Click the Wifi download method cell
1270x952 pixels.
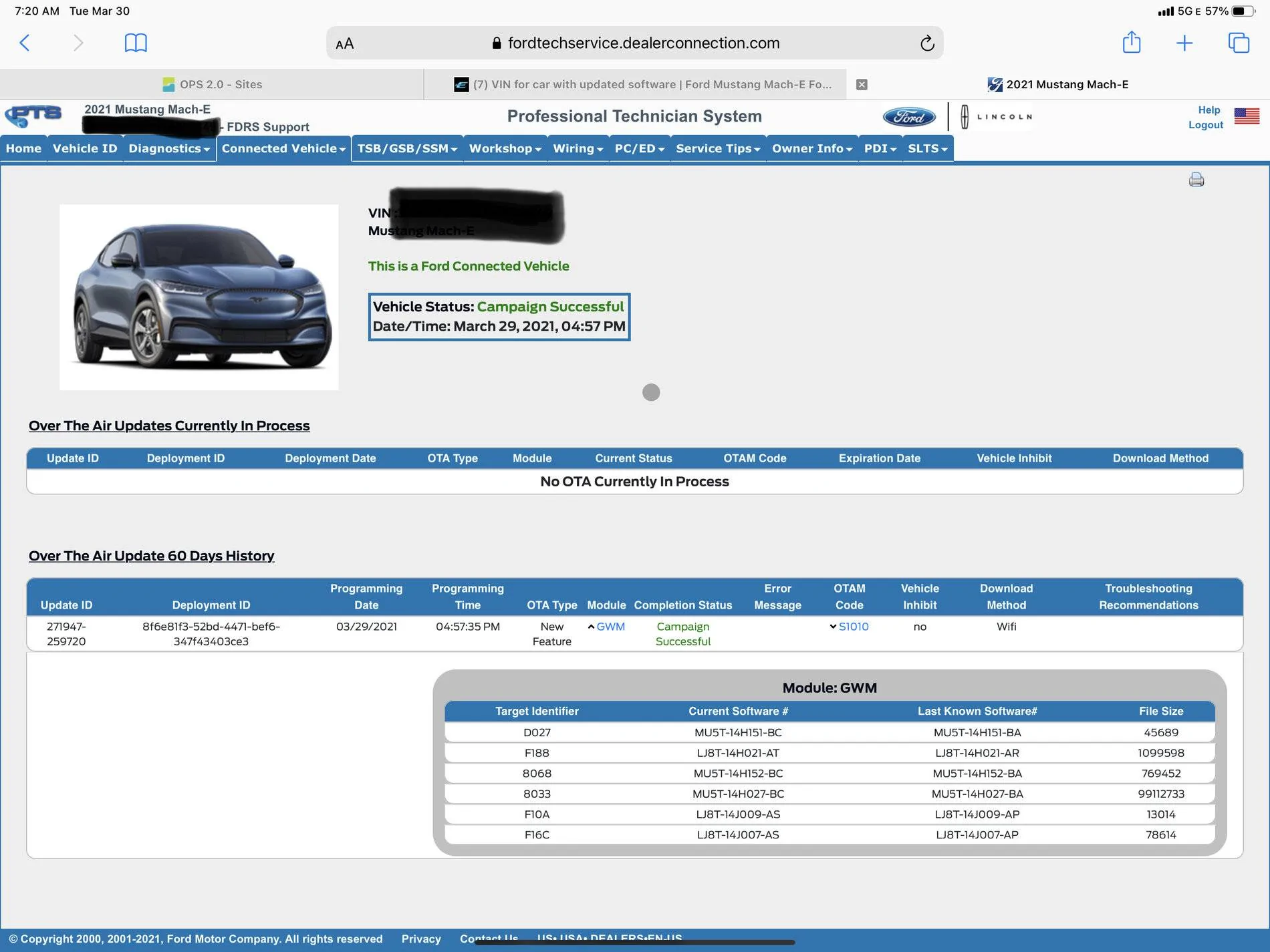coord(1006,627)
